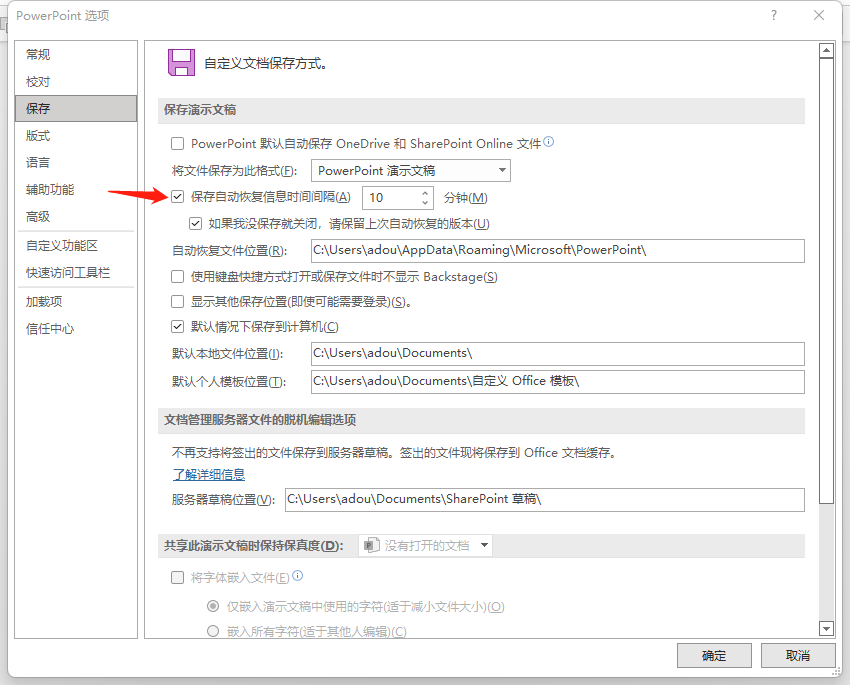Click the info icon beside the OneDrive autosave option
The image size is (850, 685).
tap(549, 141)
